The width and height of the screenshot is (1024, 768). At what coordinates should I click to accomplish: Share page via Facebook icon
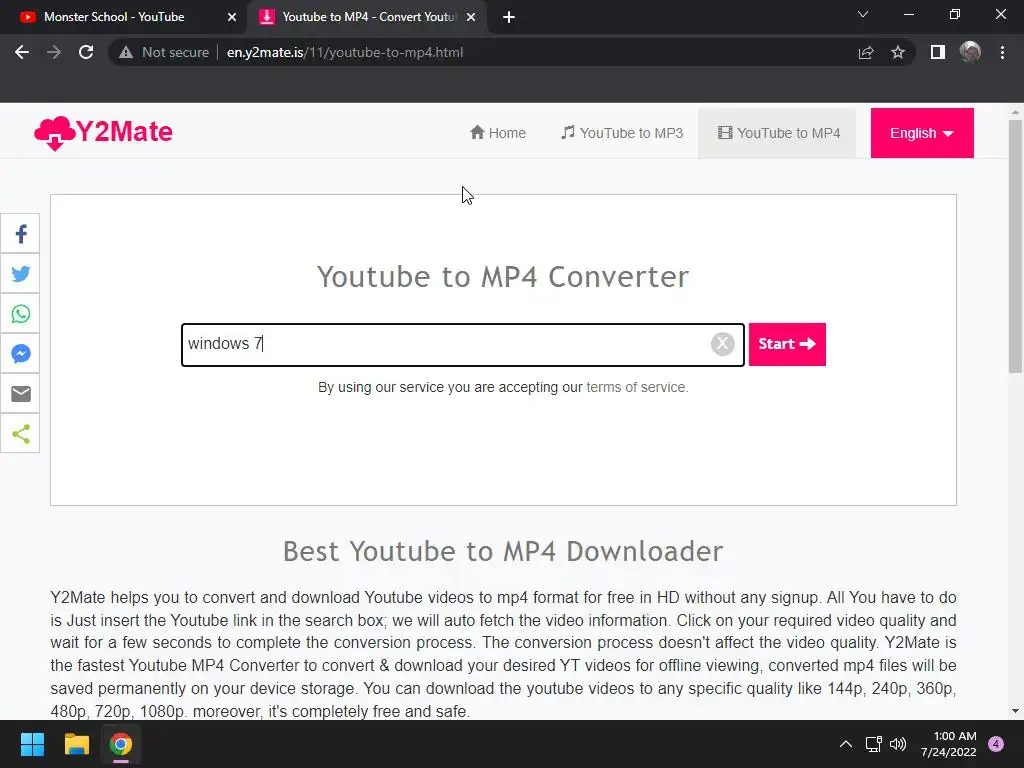click(20, 234)
